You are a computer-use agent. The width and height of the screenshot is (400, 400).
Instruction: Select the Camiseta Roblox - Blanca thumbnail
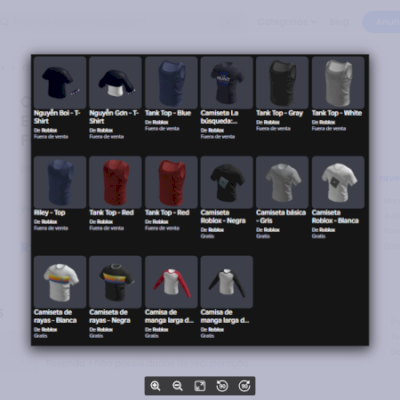(x=338, y=182)
